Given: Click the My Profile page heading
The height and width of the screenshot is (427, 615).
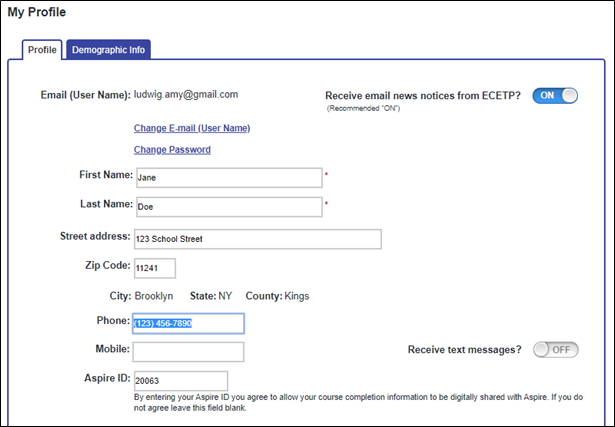Looking at the screenshot, I should tap(37, 12).
